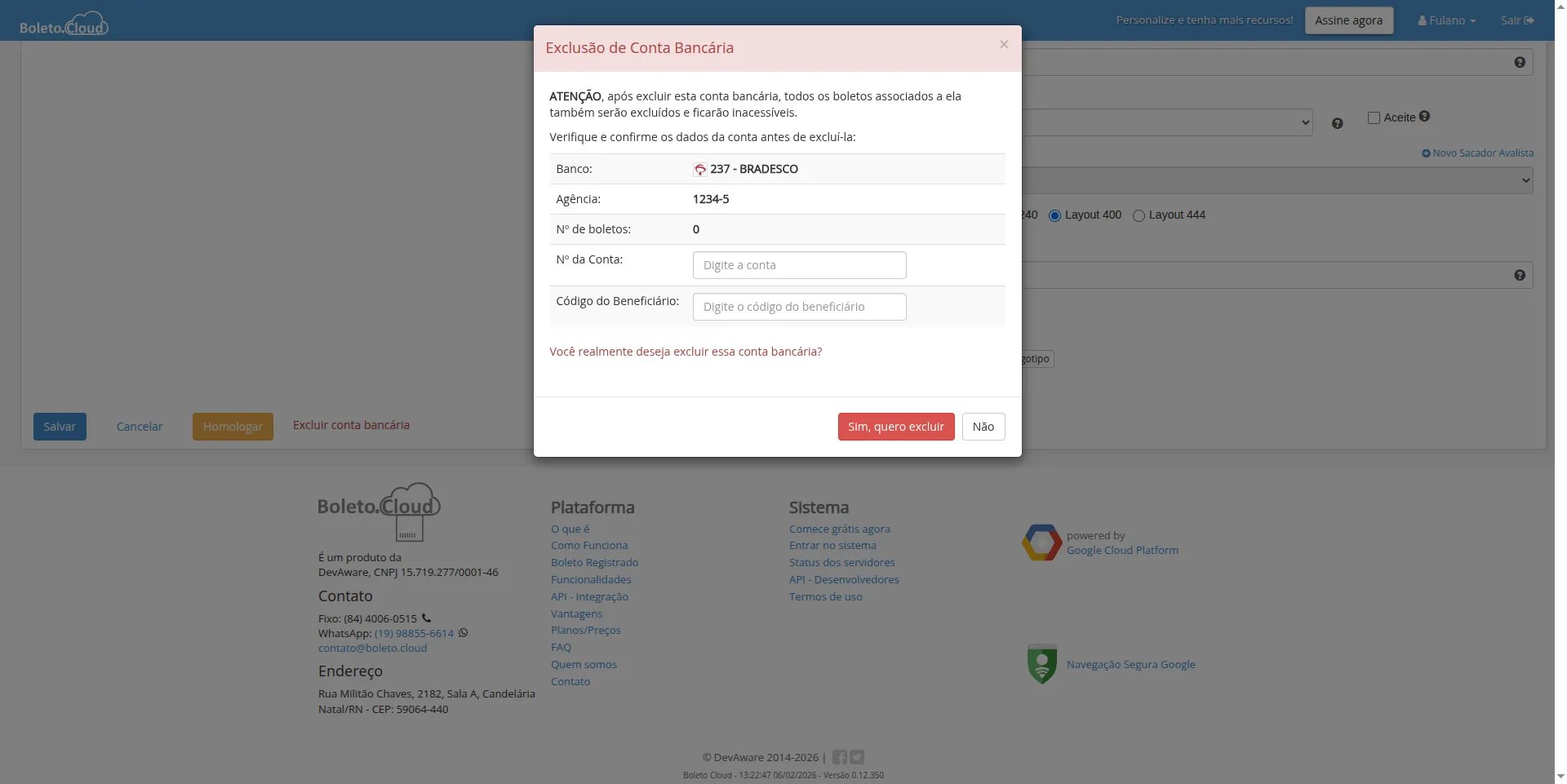Click the Facebook icon in footer
This screenshot has width=1567, height=784.
(x=839, y=757)
